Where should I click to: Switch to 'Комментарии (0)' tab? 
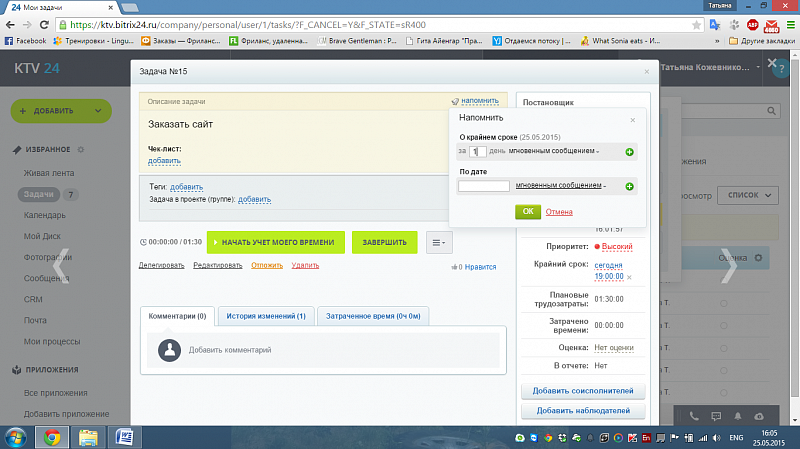(x=177, y=316)
